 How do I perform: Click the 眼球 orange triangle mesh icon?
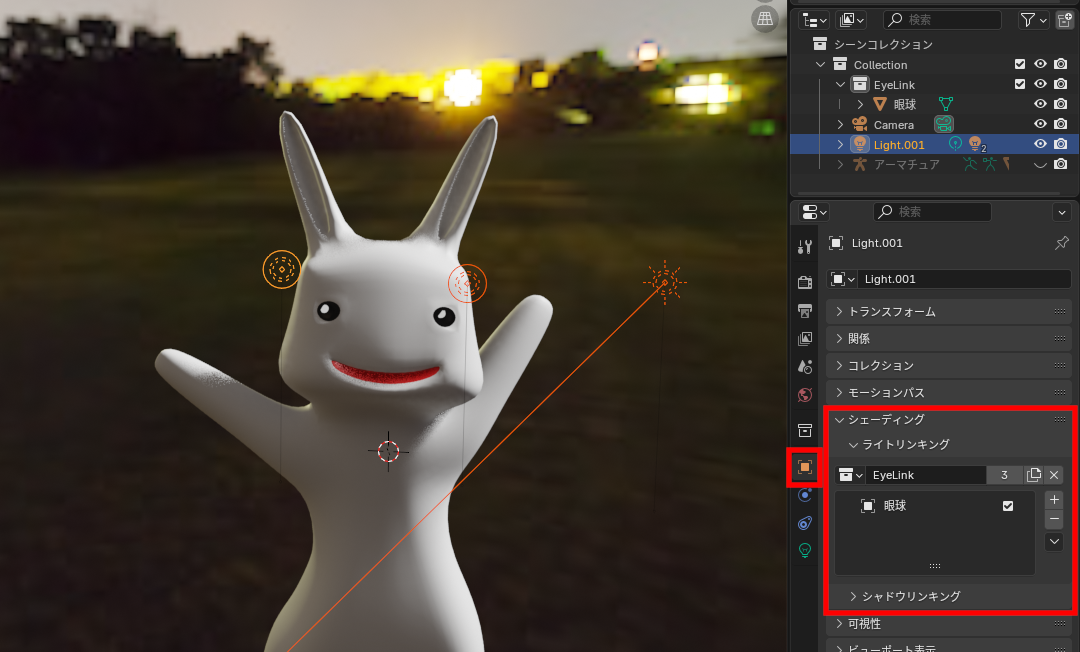coord(880,104)
